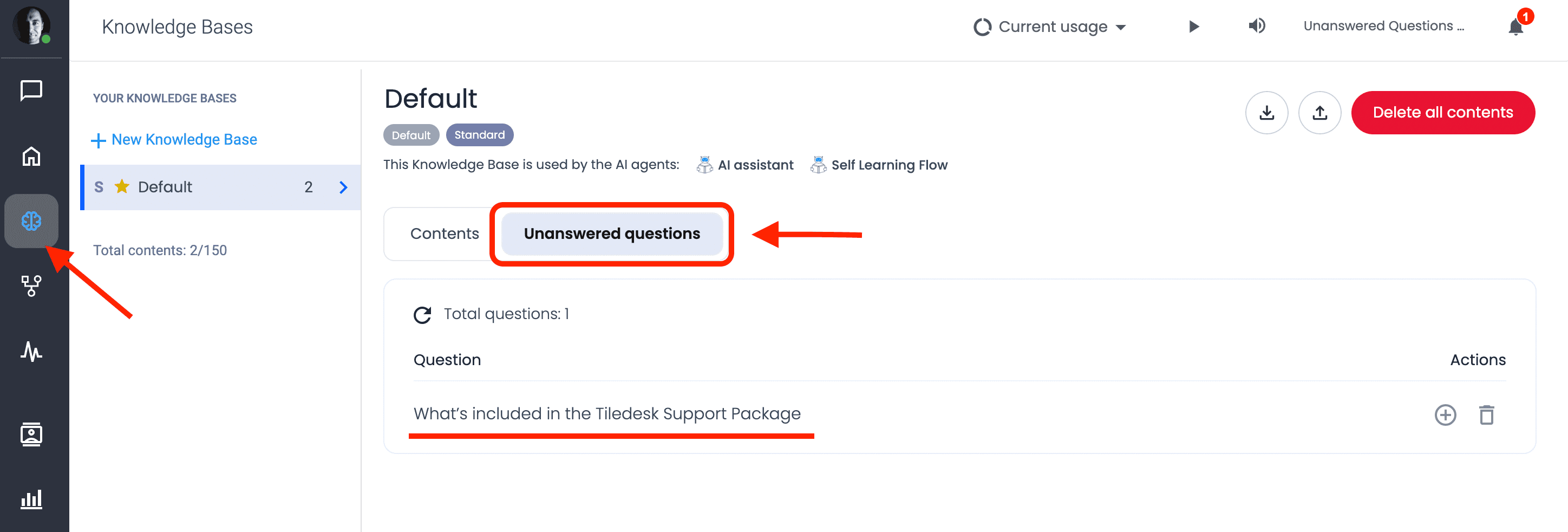Click the user profile avatar
The width and height of the screenshot is (1568, 532).
click(31, 25)
